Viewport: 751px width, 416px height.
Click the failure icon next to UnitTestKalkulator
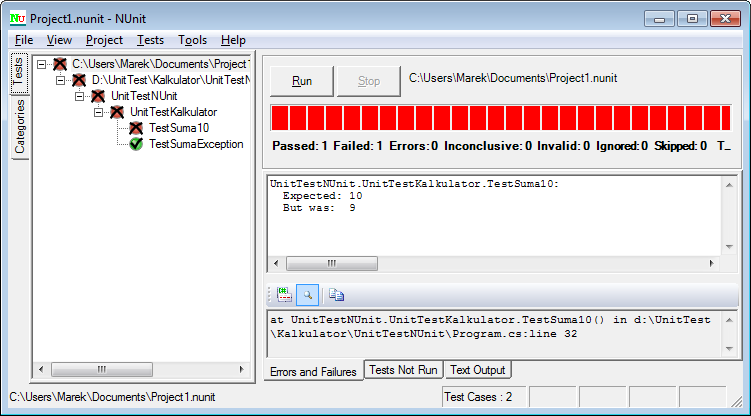coord(116,112)
